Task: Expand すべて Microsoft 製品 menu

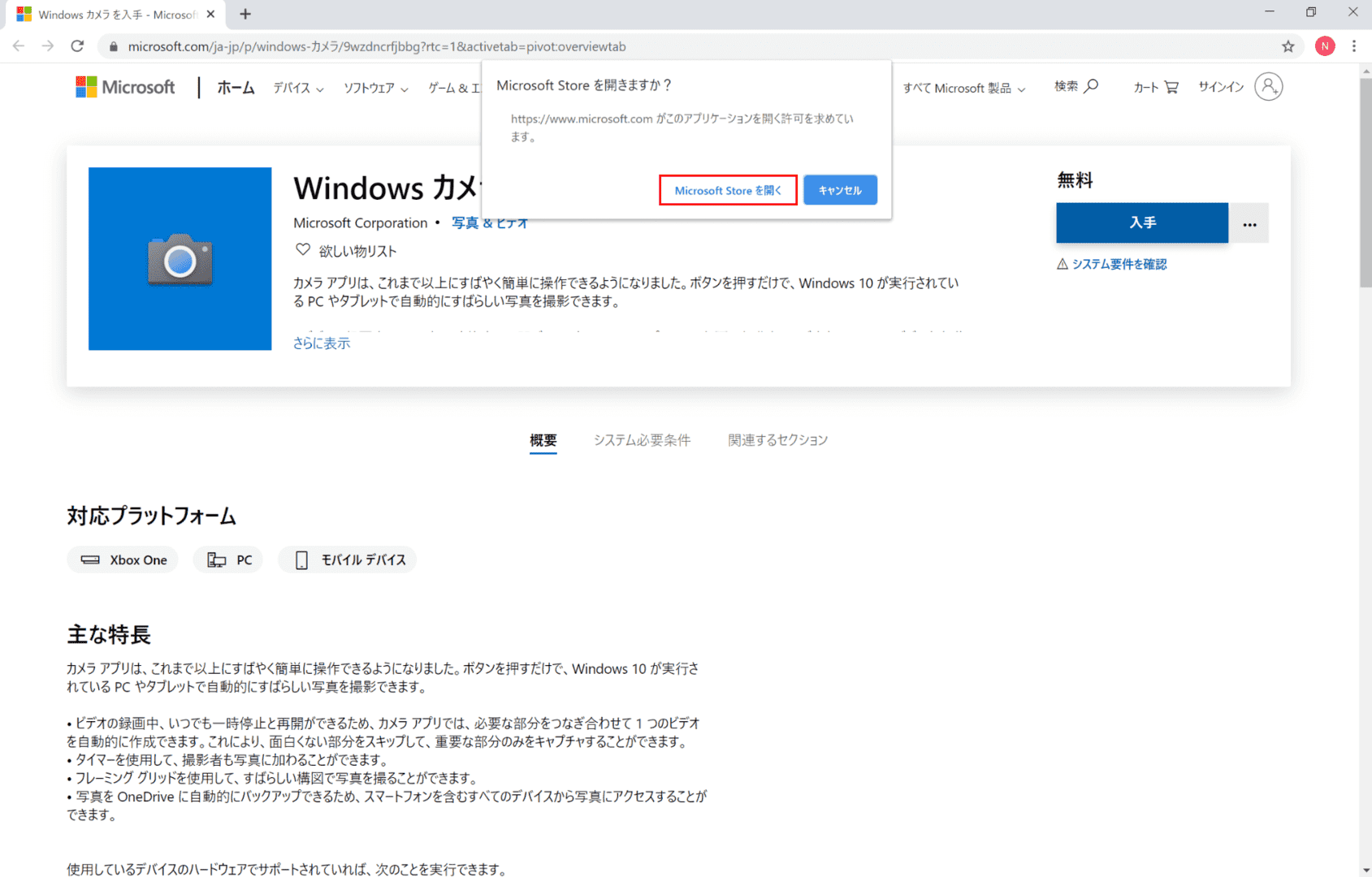Action: click(x=964, y=88)
